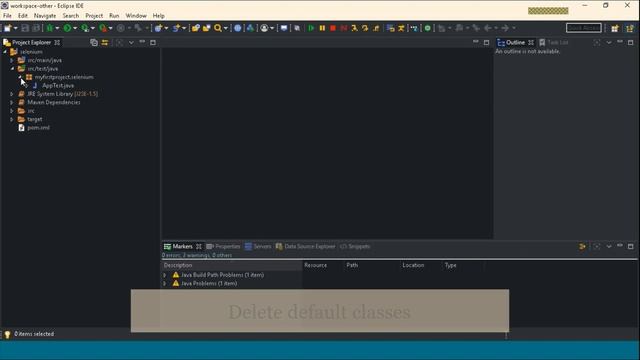Click the red Terminate stop icon

click(x=333, y=28)
